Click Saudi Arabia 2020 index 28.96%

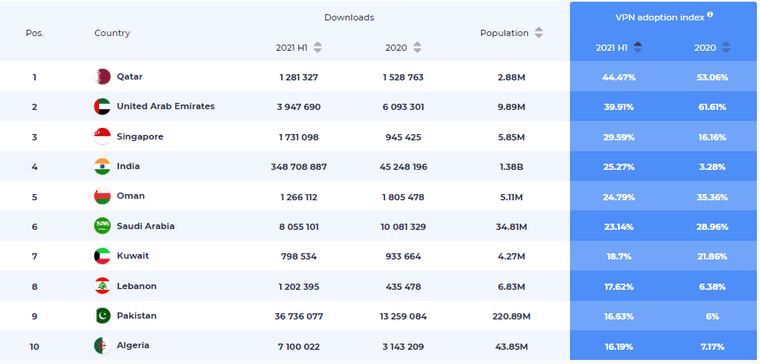click(x=712, y=227)
